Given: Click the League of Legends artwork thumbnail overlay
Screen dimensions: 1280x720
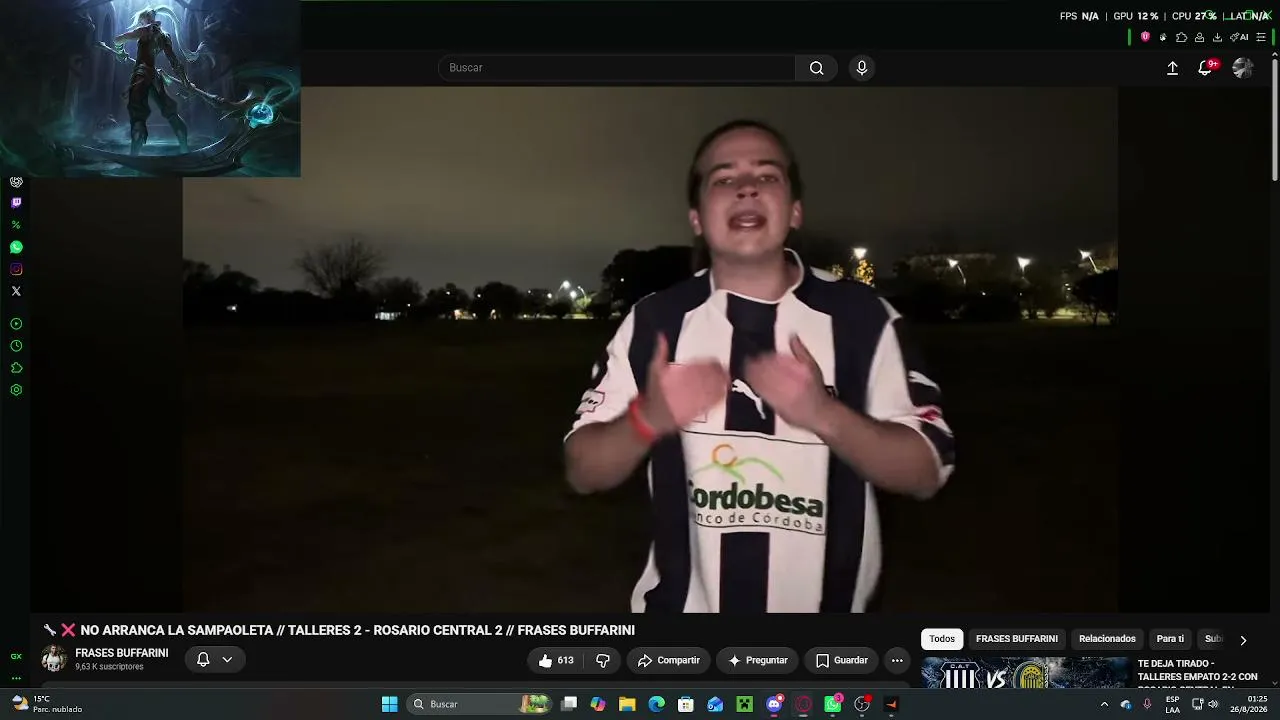Looking at the screenshot, I should point(150,88).
